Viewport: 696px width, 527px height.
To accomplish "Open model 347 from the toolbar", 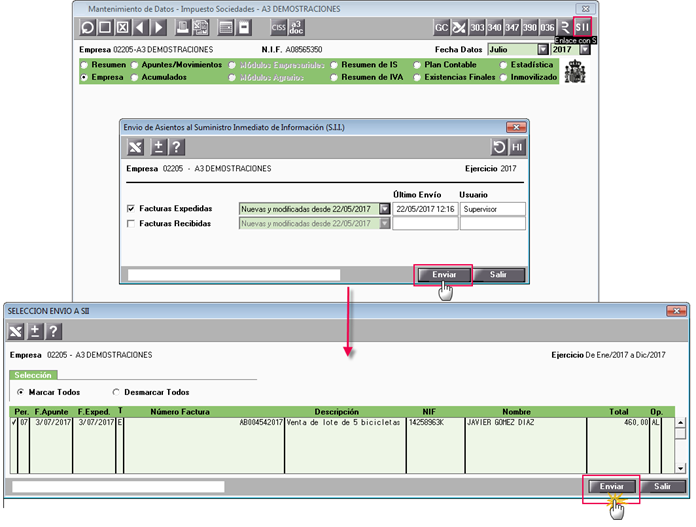I will [x=512, y=28].
